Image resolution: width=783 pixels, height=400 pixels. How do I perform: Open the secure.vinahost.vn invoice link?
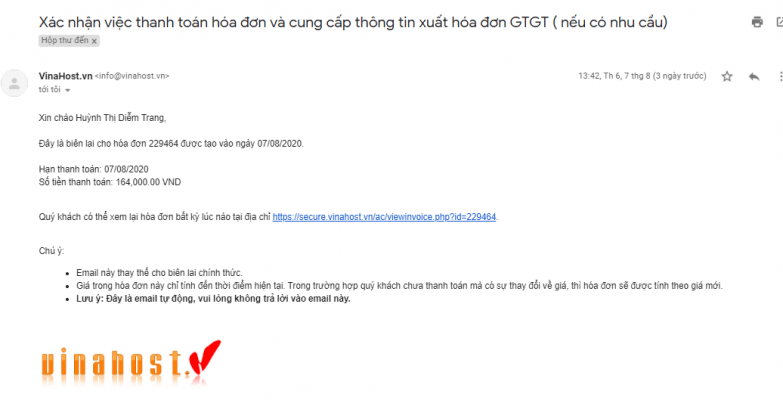click(x=384, y=217)
